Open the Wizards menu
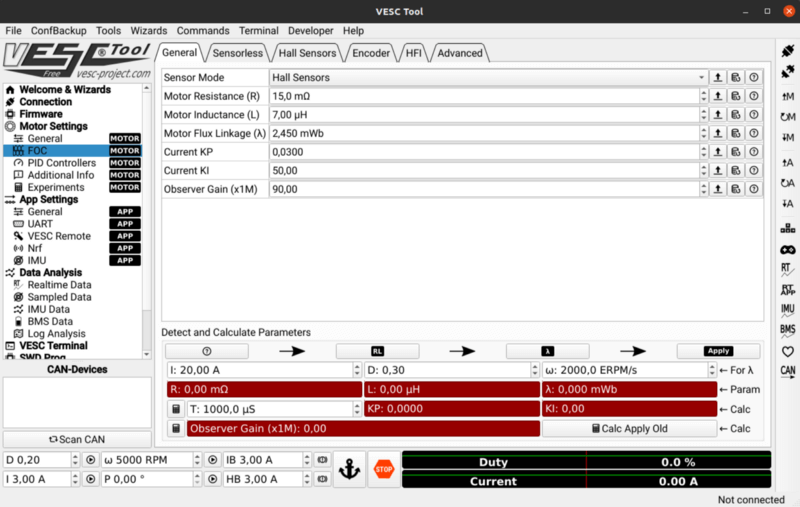The height and width of the screenshot is (507, 800). tap(148, 31)
